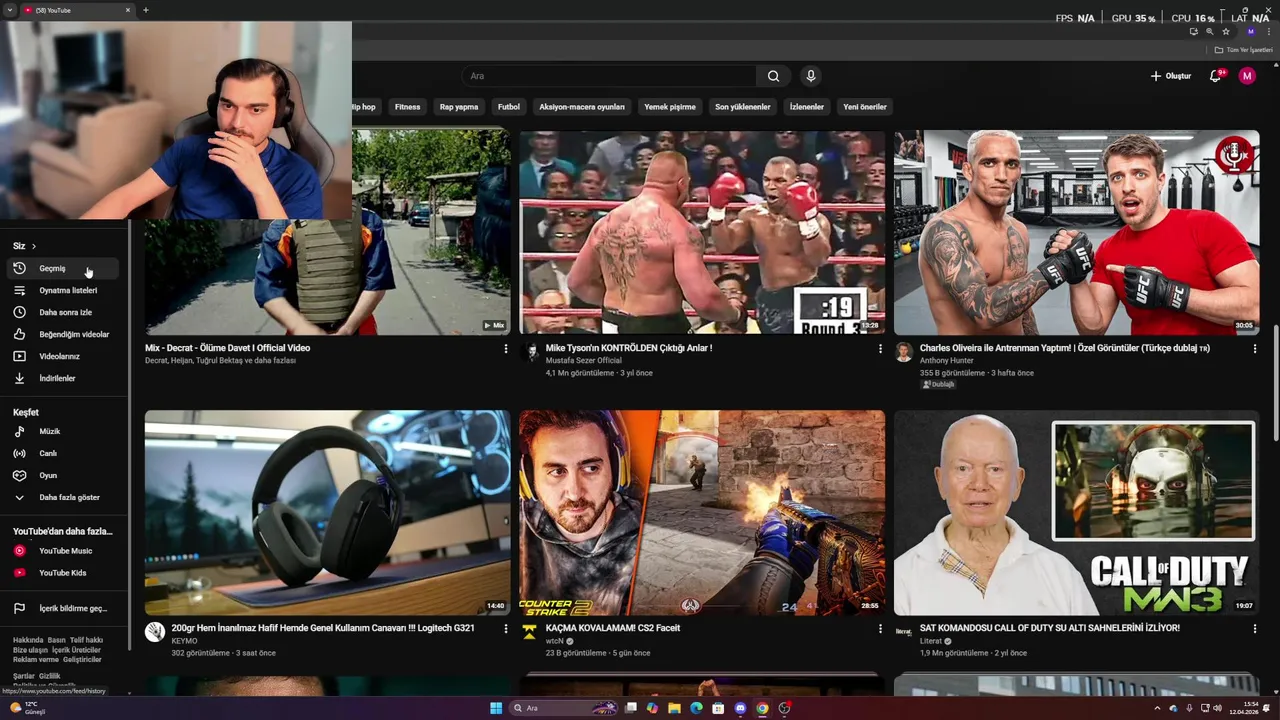Bookmark page with Chrome star icon
1280x720 pixels.
coord(1226,32)
